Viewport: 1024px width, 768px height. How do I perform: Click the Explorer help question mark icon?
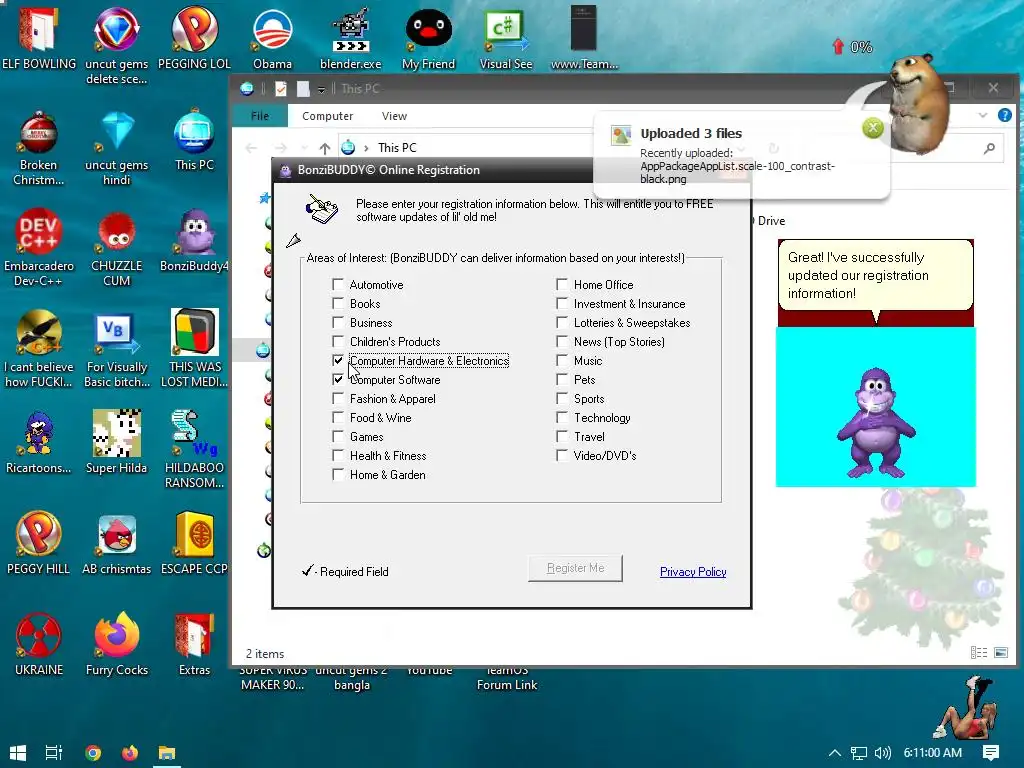(1004, 115)
